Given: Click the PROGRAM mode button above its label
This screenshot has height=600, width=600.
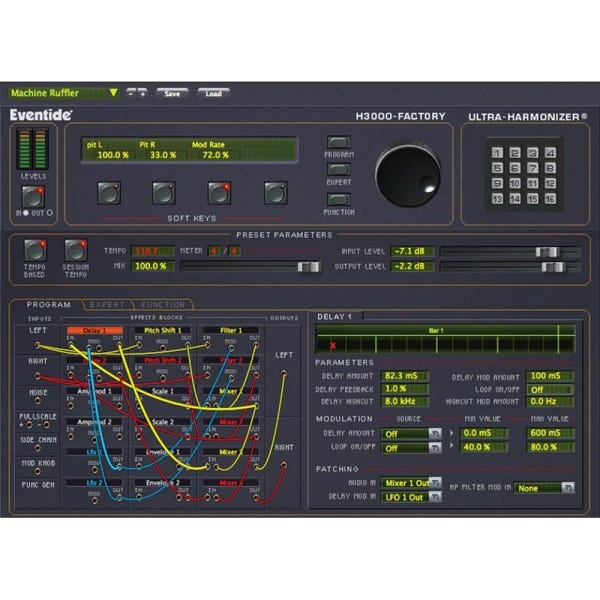Looking at the screenshot, I should click(x=338, y=142).
